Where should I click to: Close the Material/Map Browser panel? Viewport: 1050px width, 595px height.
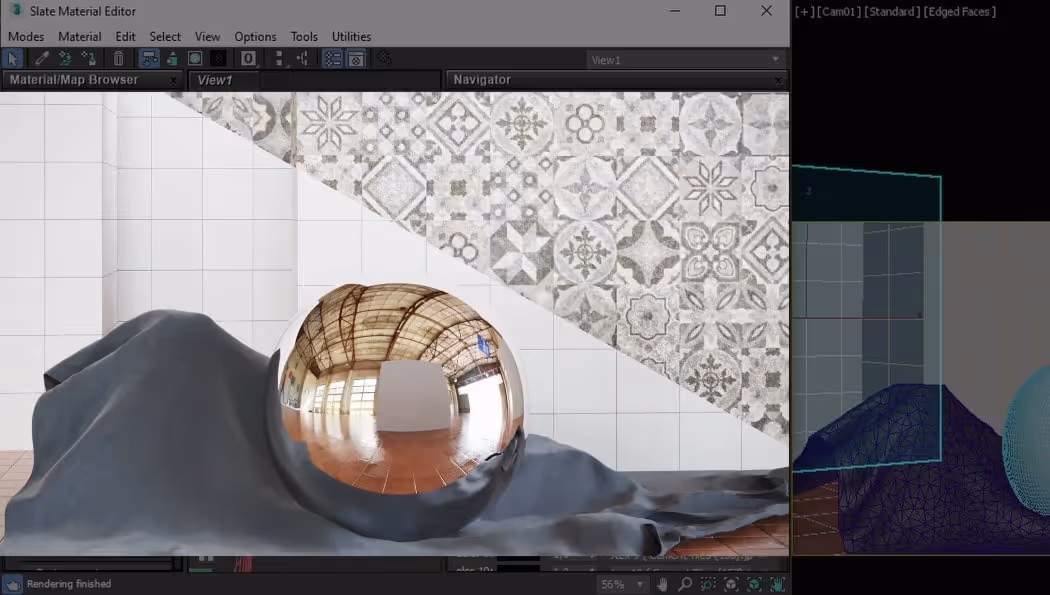(174, 80)
